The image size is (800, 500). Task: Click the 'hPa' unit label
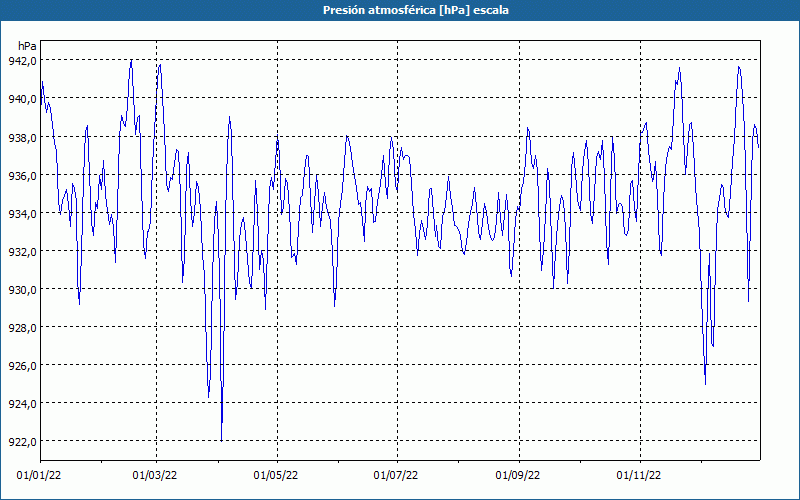click(x=27, y=46)
